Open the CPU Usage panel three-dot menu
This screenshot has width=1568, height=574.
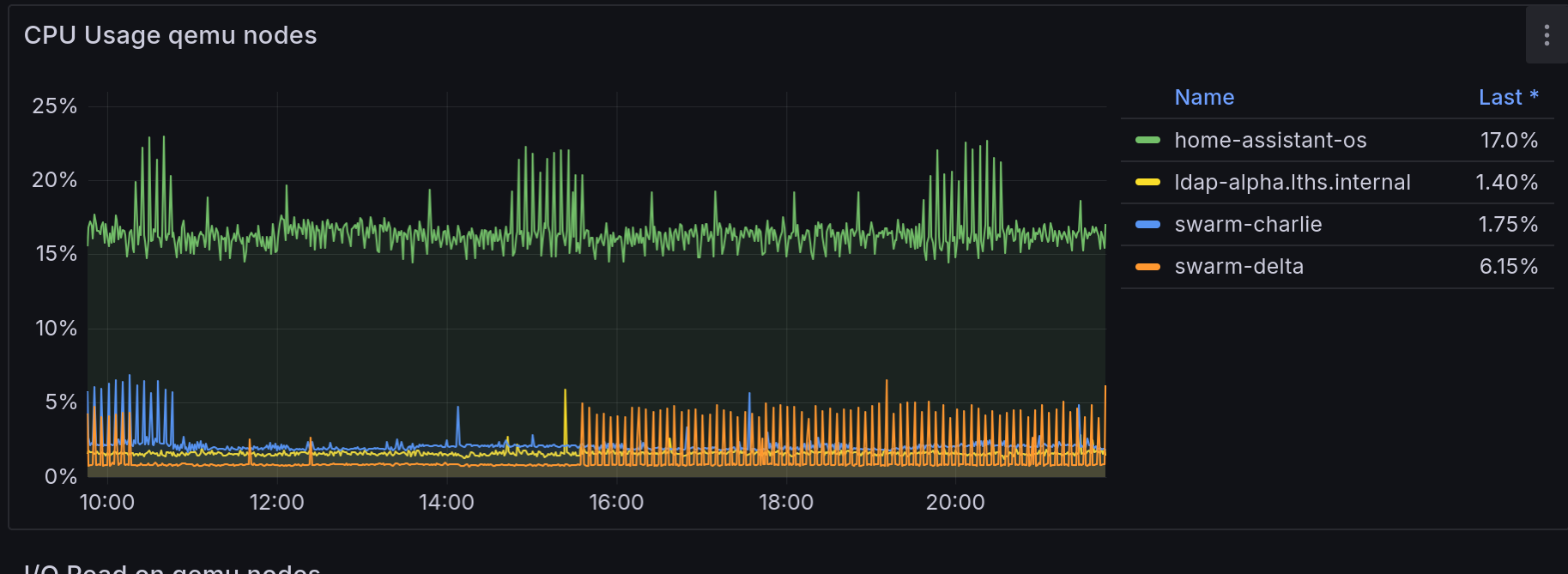pos(1546,35)
